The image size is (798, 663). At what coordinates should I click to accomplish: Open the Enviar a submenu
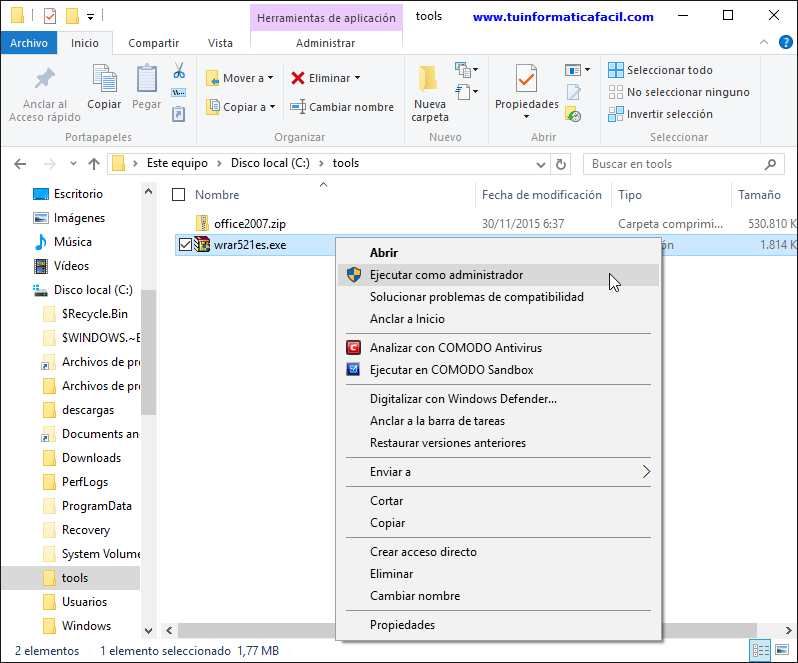pos(498,472)
